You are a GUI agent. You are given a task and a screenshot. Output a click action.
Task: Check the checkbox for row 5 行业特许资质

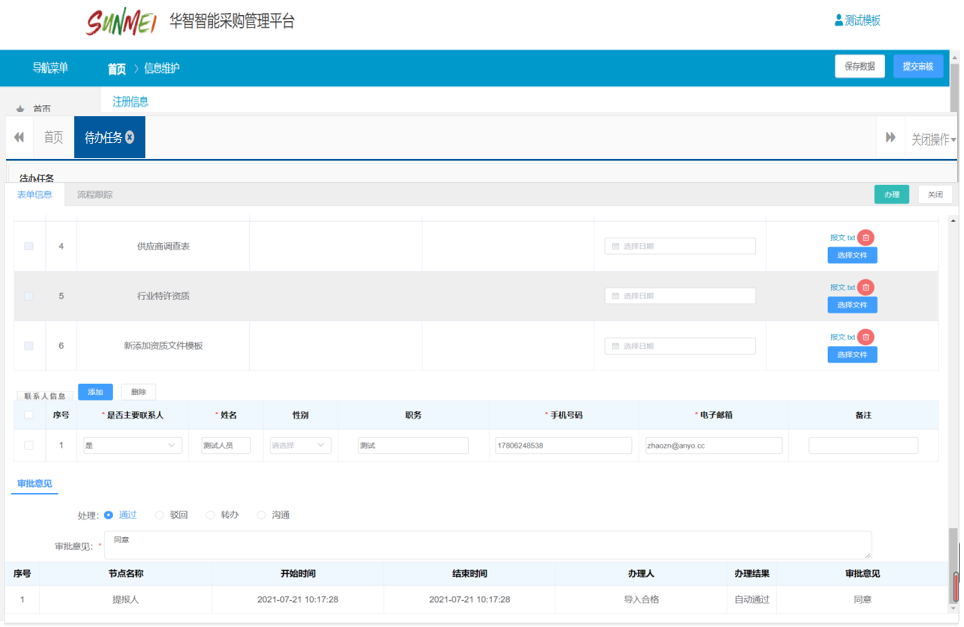point(29,296)
